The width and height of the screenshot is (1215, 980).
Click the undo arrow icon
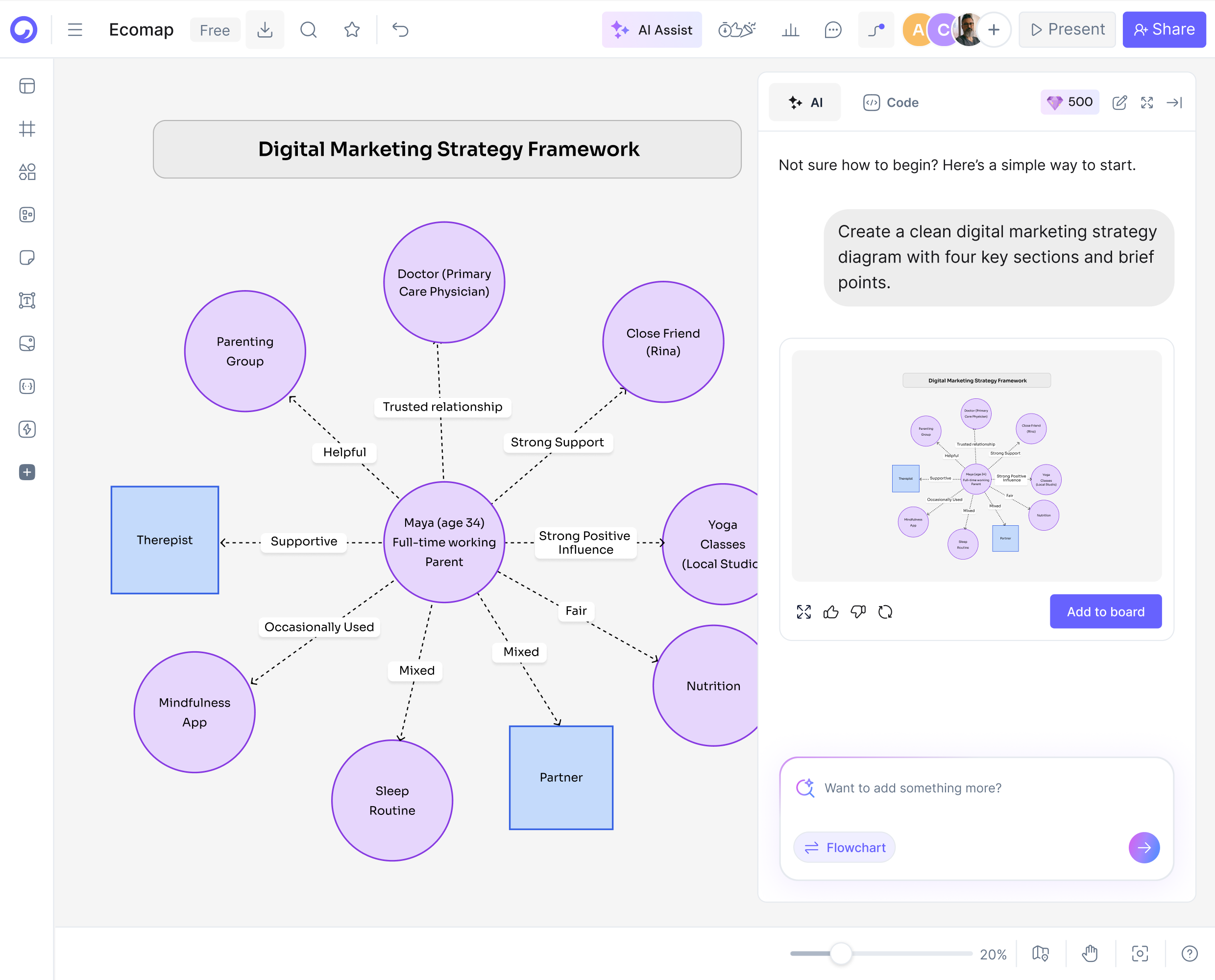400,29
